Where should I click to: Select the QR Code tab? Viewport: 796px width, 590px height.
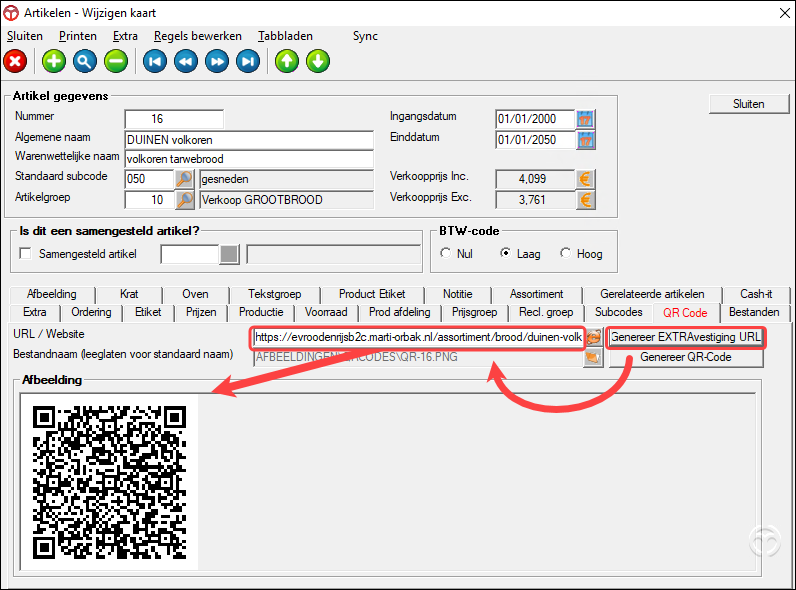point(685,313)
